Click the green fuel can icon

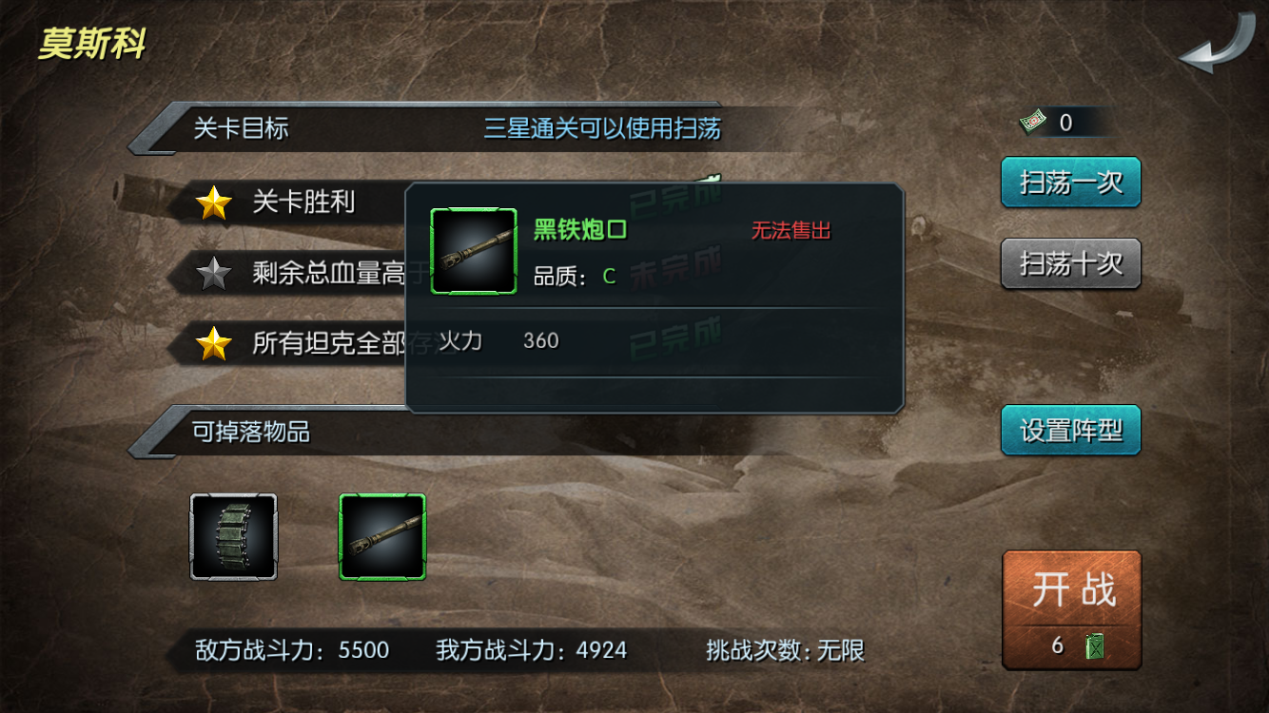tap(1096, 646)
